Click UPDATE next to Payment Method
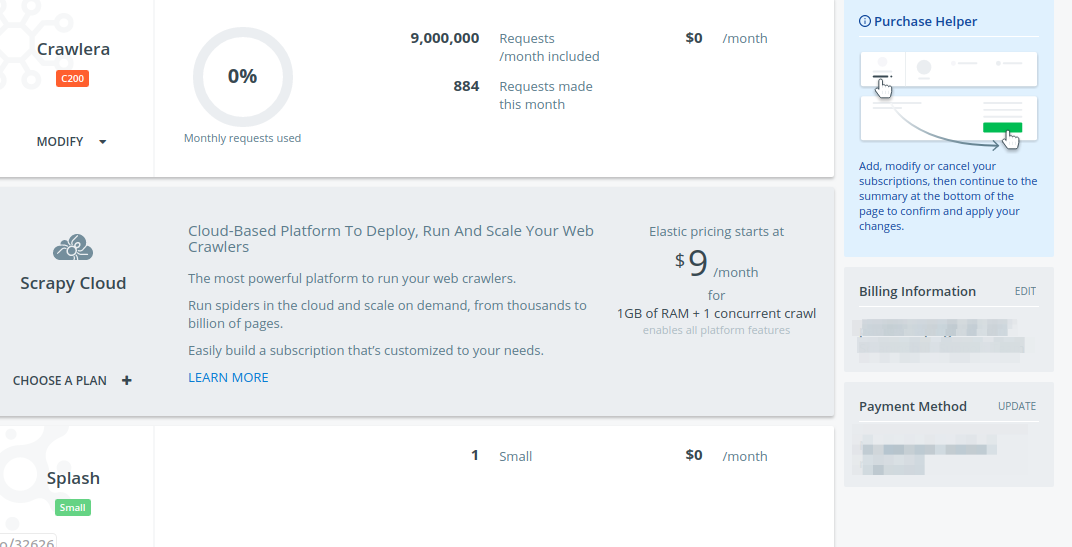 click(1017, 406)
